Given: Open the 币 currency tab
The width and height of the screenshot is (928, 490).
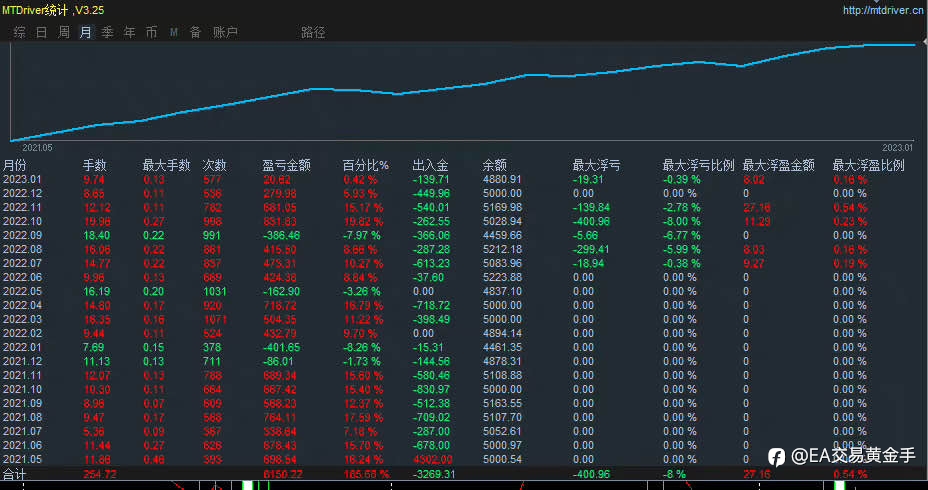Looking at the screenshot, I should click(x=152, y=33).
